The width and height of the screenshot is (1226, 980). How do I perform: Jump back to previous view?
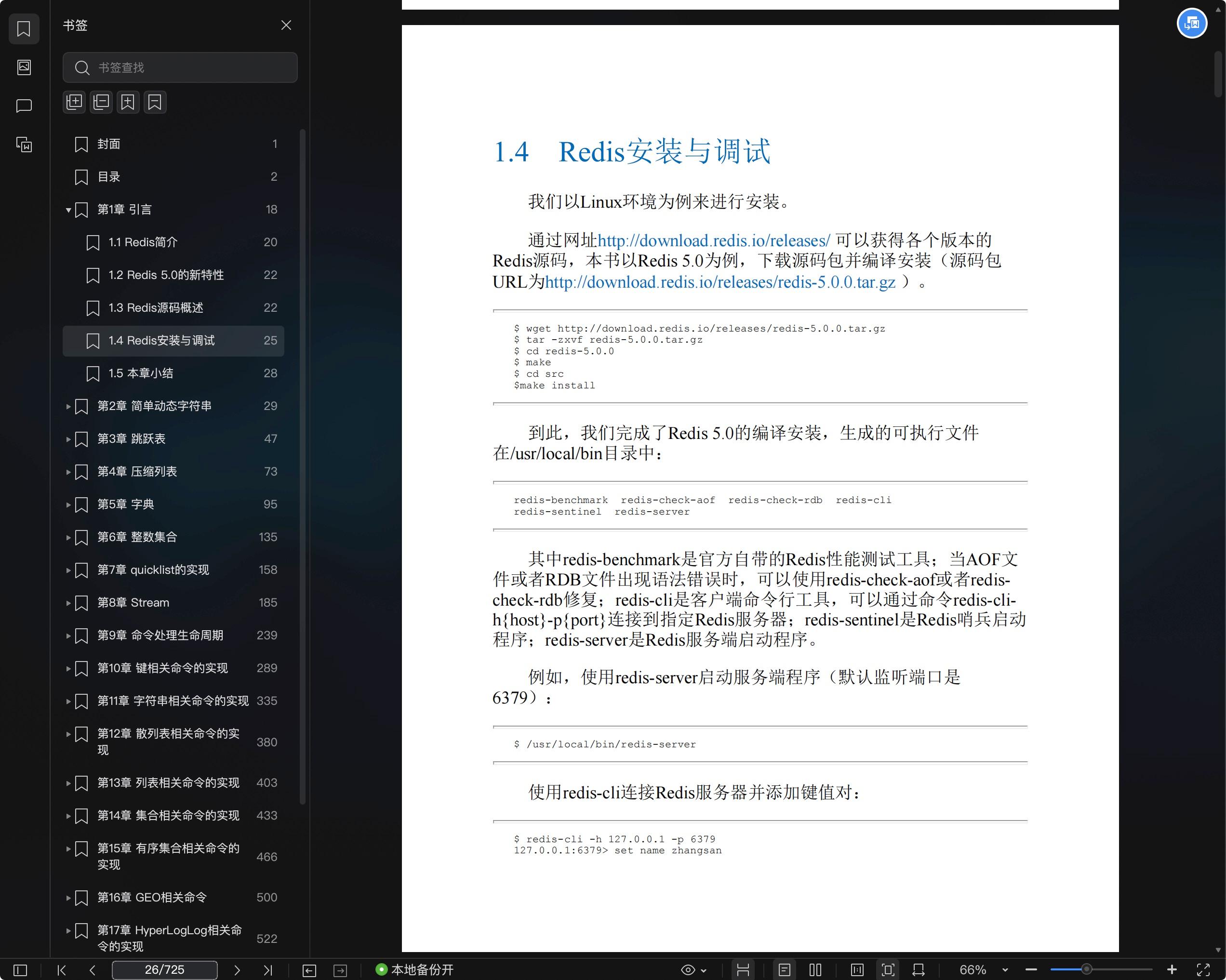309,970
